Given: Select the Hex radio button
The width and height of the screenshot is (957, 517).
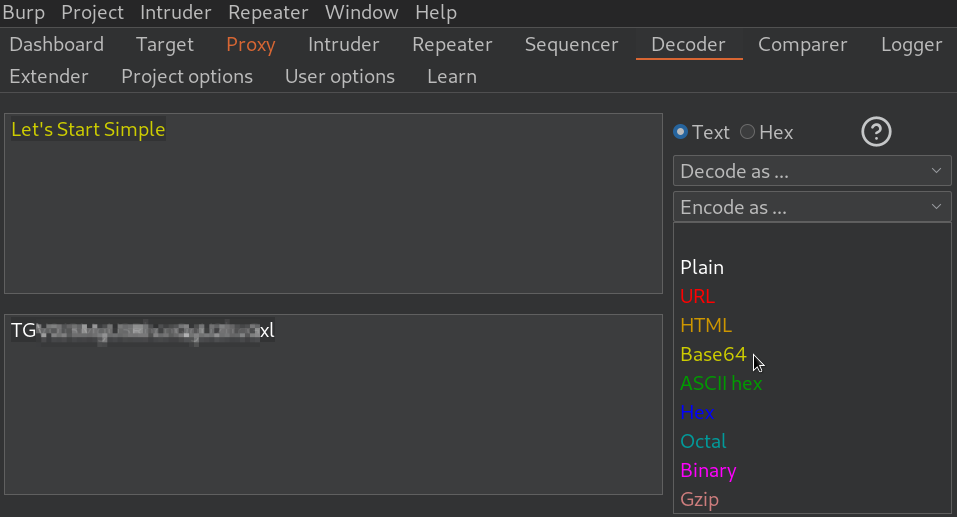Looking at the screenshot, I should pyautogui.click(x=747, y=132).
